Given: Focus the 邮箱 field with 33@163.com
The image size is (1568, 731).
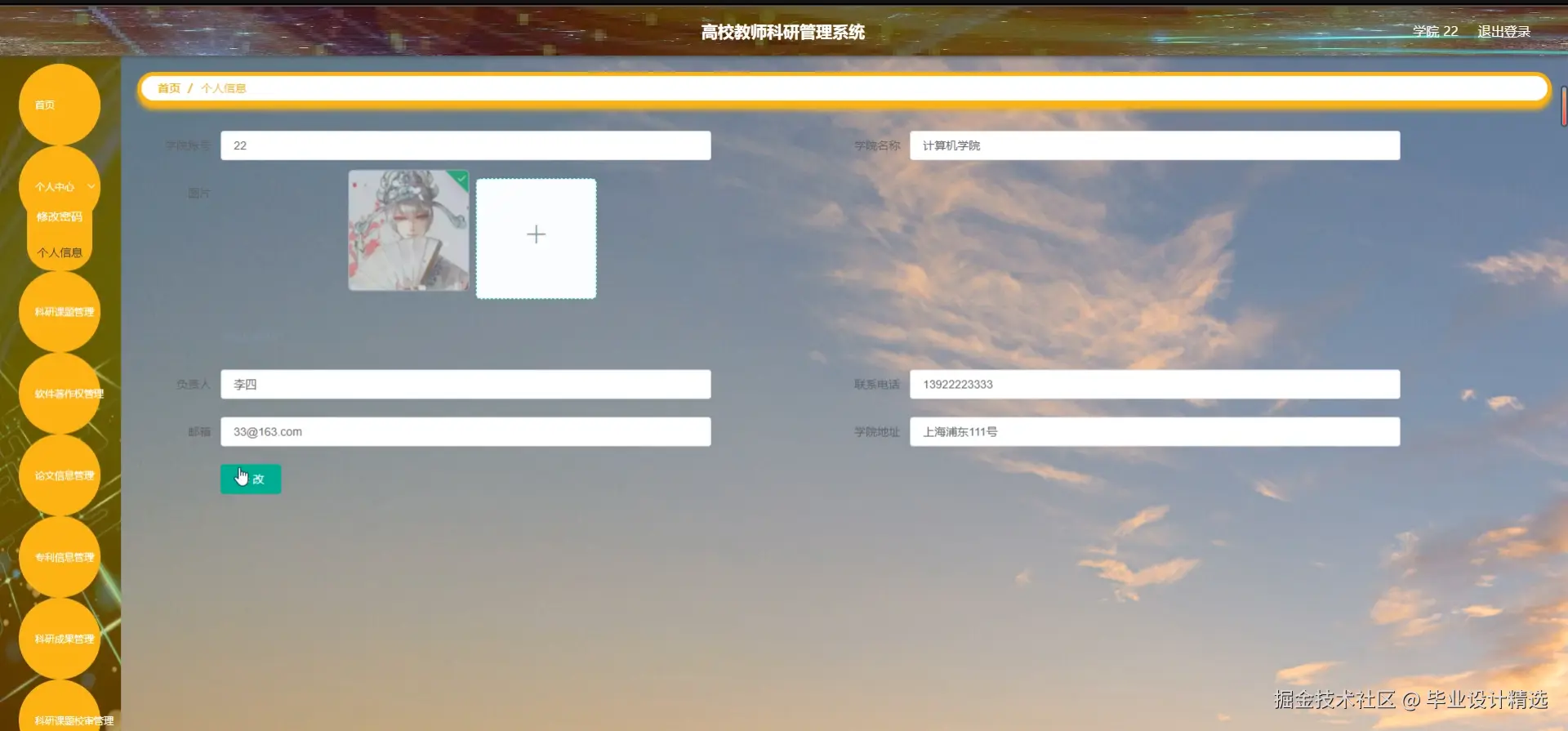Looking at the screenshot, I should (x=465, y=431).
